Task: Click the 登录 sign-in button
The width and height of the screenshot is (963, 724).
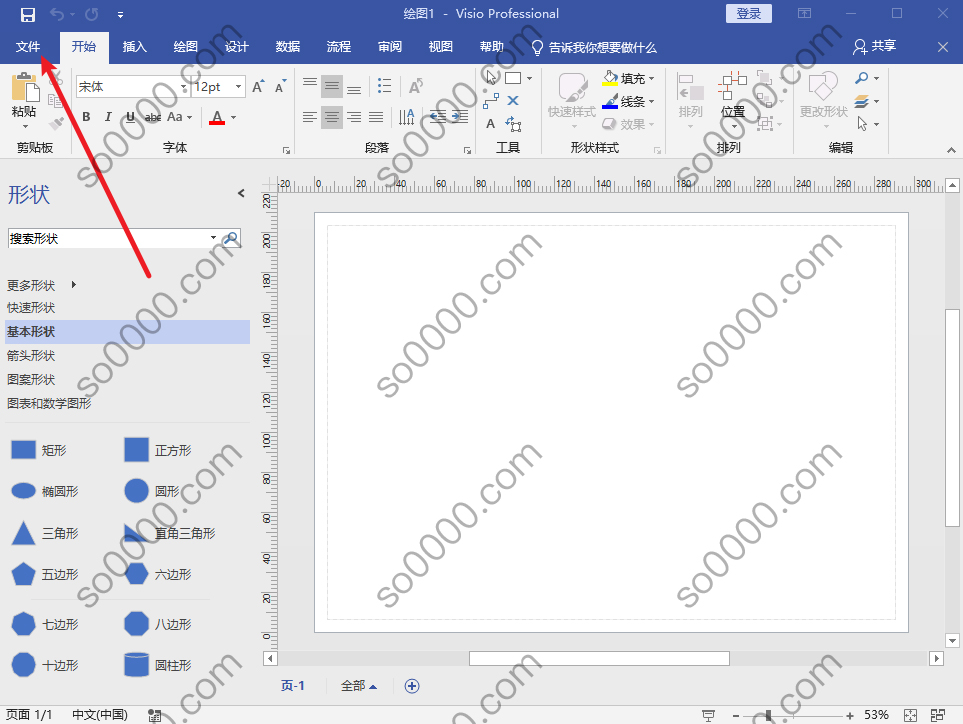Action: pyautogui.click(x=749, y=14)
